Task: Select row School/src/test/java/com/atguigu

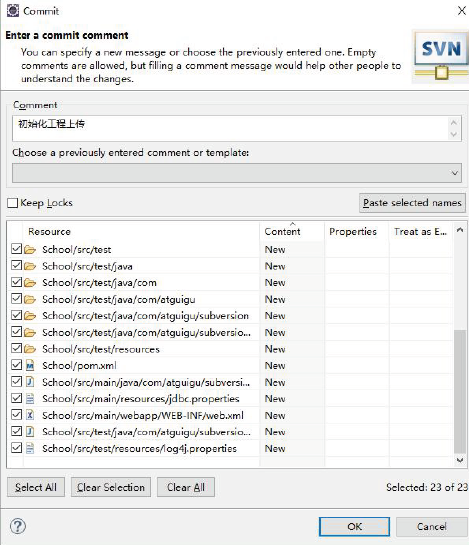Action: click(119, 299)
